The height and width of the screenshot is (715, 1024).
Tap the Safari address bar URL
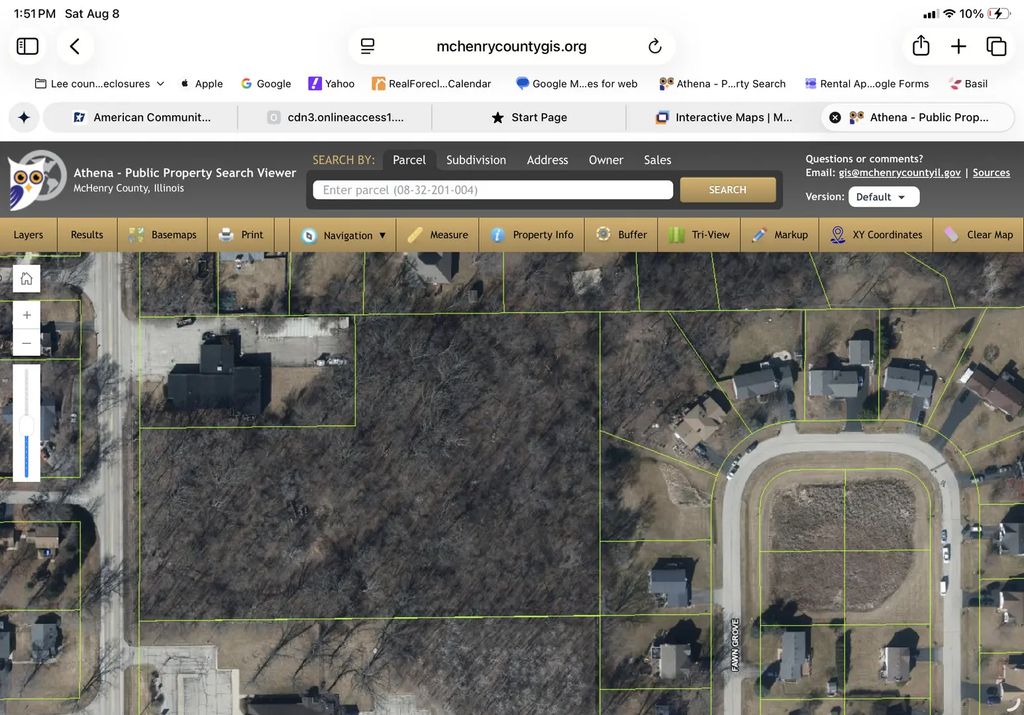[511, 46]
